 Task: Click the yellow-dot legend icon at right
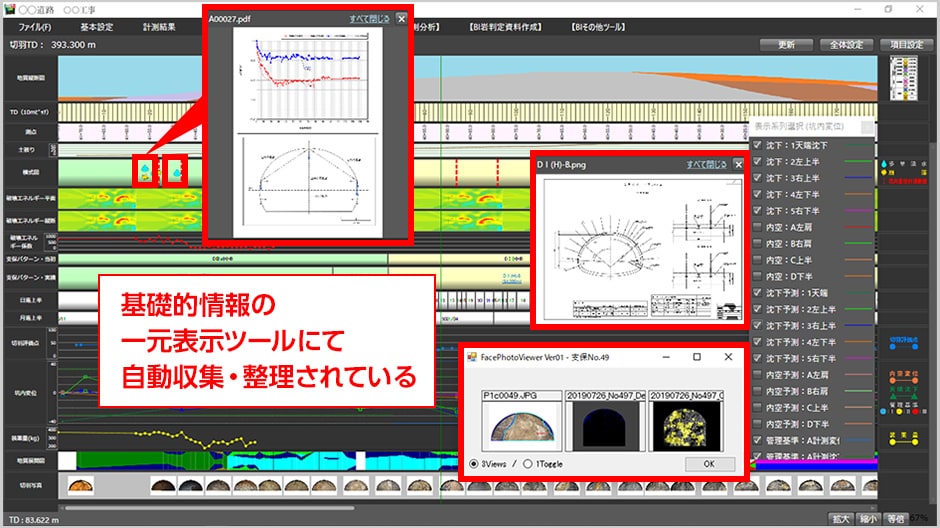point(903,439)
